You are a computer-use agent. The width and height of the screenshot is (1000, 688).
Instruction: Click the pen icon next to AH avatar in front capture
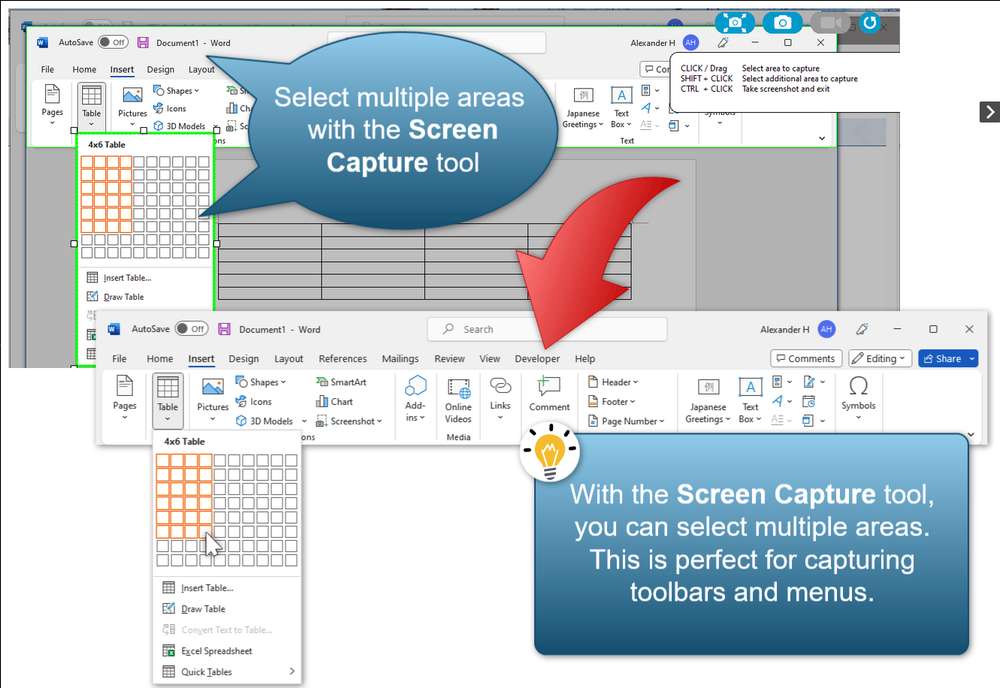(x=862, y=329)
